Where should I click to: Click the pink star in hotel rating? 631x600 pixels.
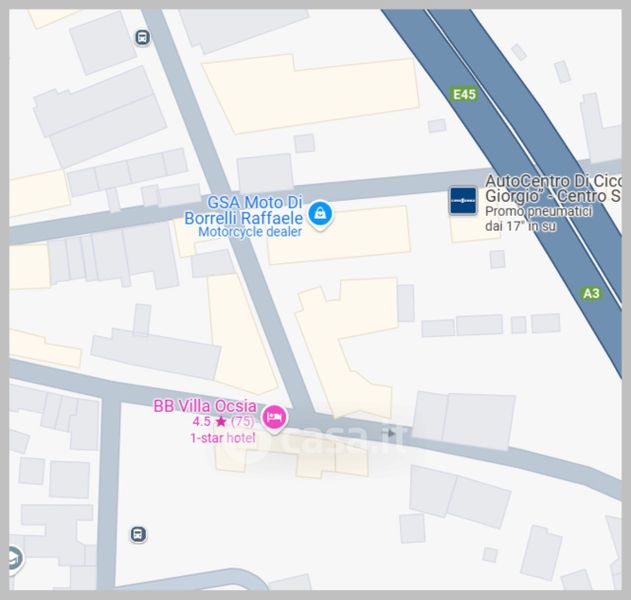221,422
